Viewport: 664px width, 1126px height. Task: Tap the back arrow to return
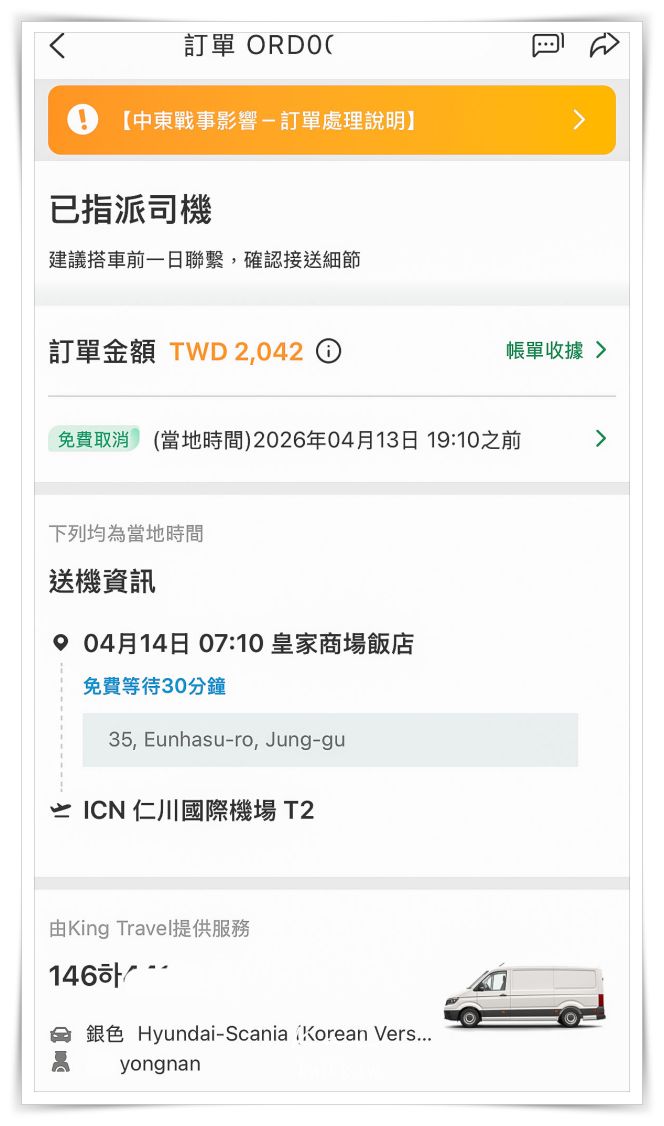click(56, 45)
